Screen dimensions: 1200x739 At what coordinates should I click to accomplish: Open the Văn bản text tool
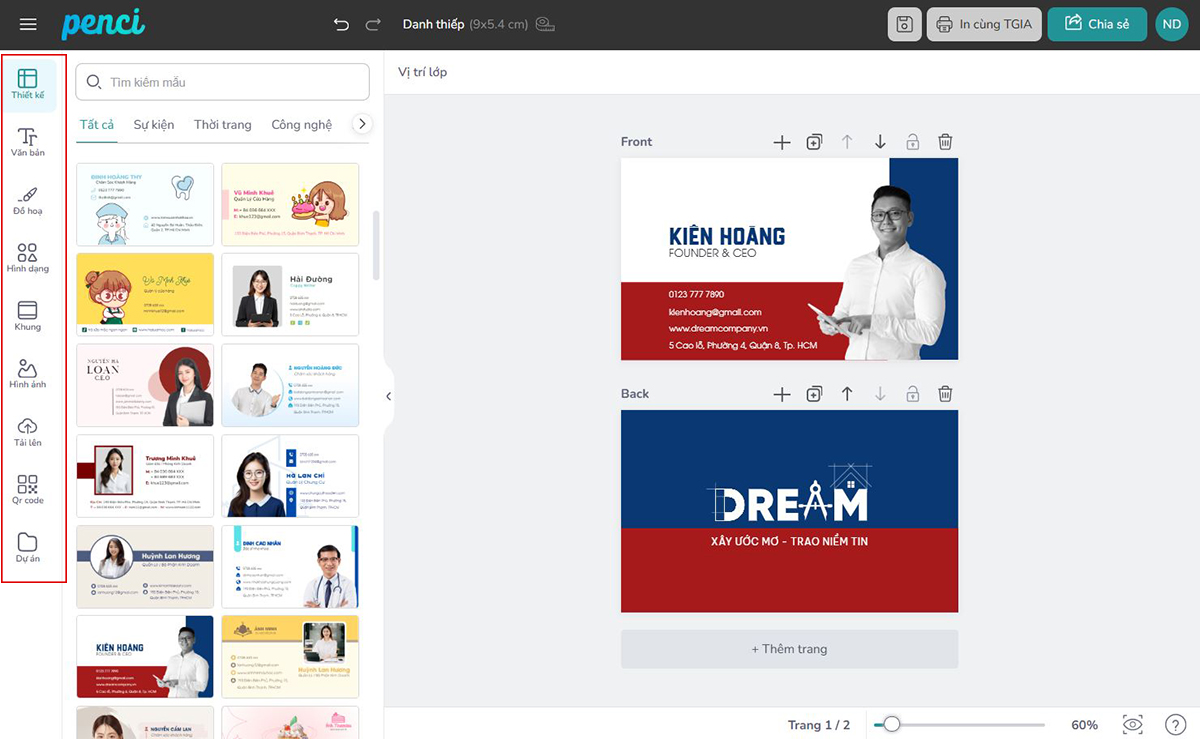click(28, 142)
